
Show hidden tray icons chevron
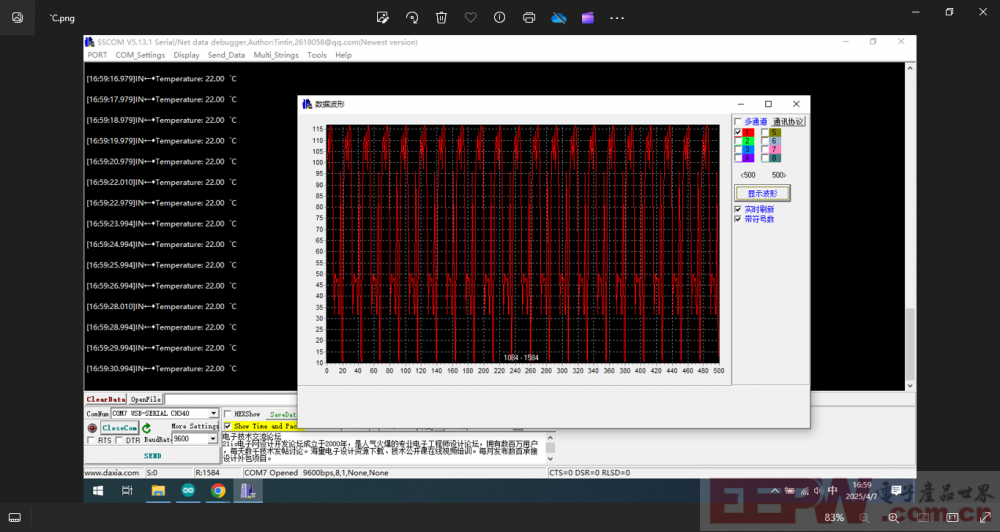[775, 491]
